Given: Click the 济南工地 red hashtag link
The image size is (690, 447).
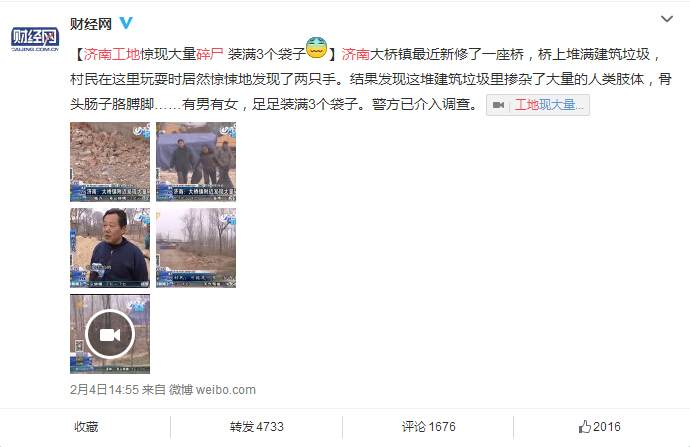Looking at the screenshot, I should point(112,54).
